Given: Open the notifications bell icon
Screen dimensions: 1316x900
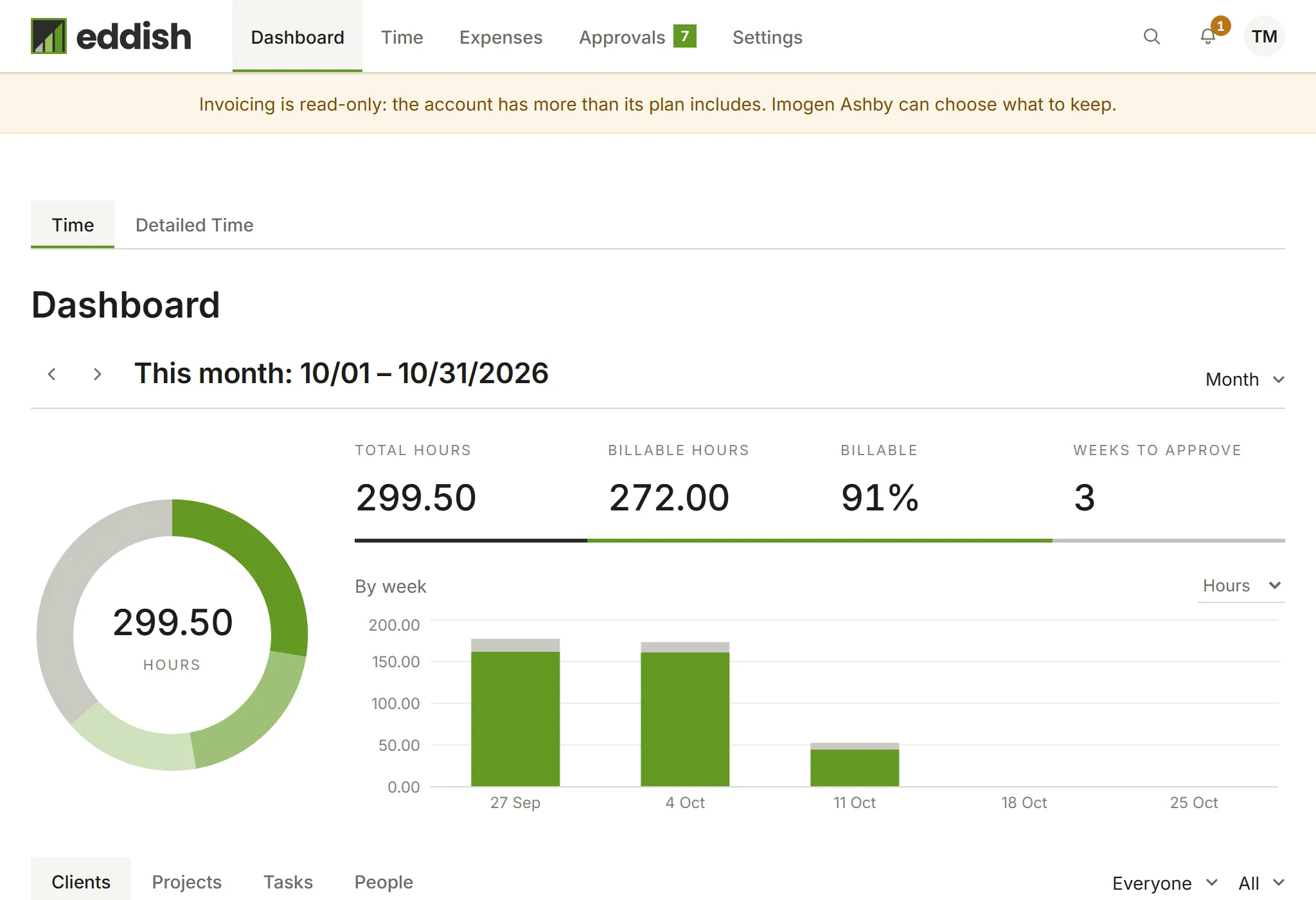Looking at the screenshot, I should tap(1208, 37).
